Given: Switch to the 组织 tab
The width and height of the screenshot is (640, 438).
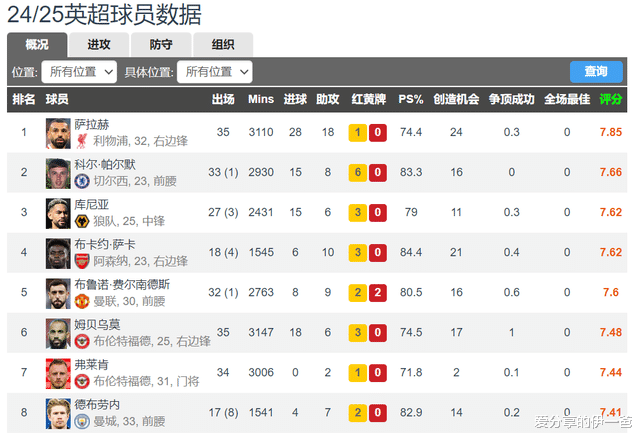Looking at the screenshot, I should pos(223,44).
